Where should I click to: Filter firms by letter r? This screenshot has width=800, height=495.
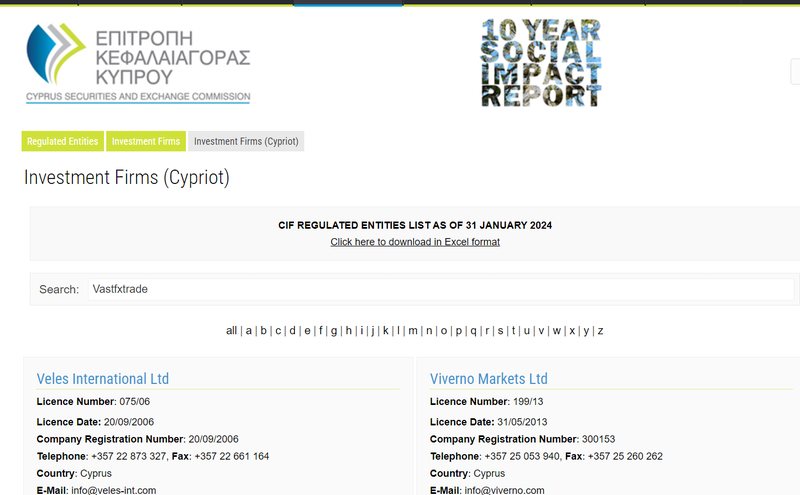tap(487, 331)
